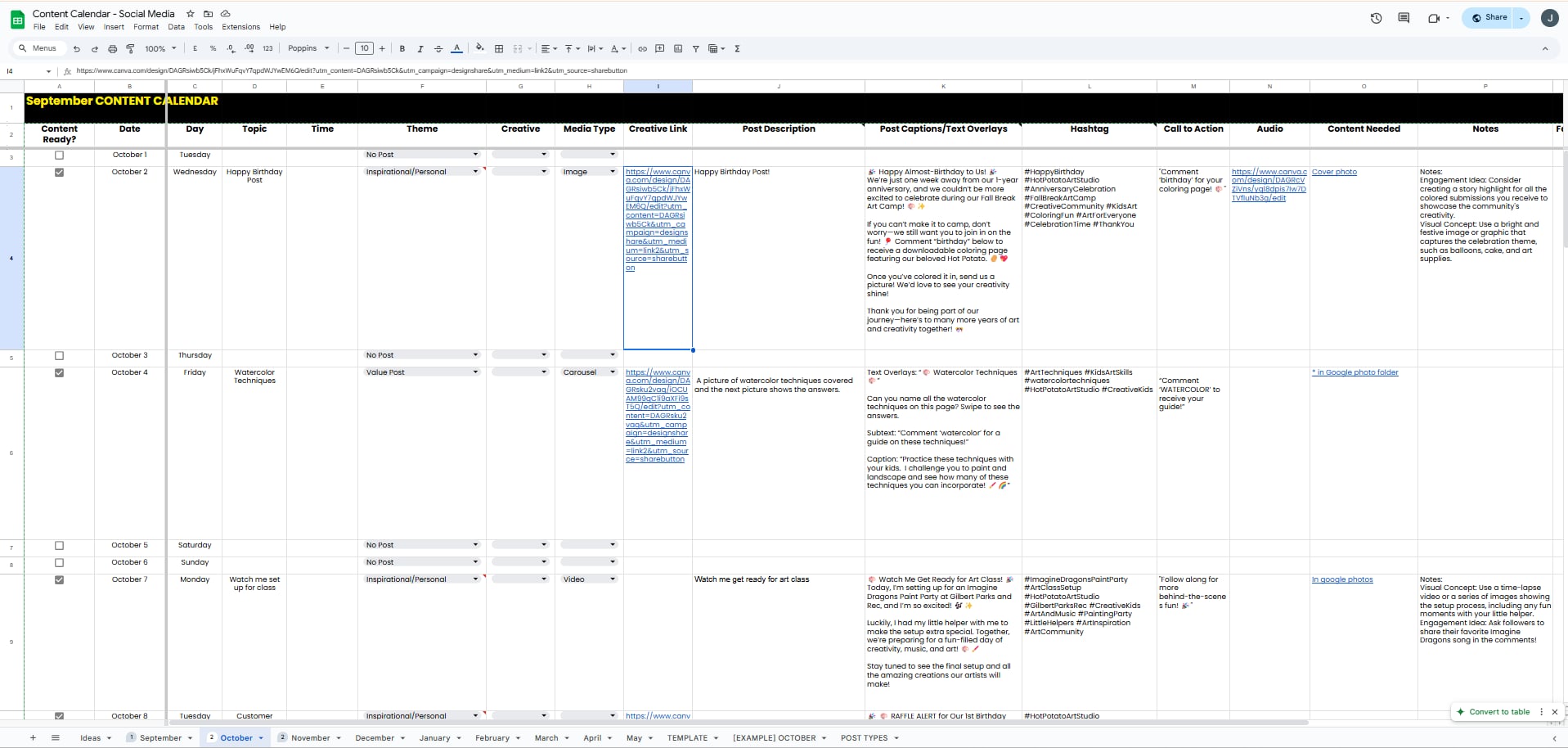
Task: Apply percent format using the % icon
Action: point(213,49)
